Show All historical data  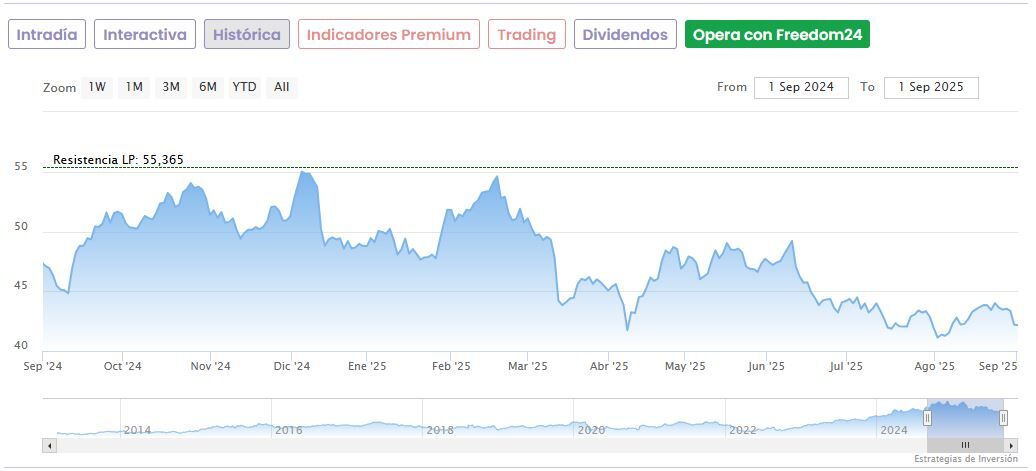click(282, 87)
